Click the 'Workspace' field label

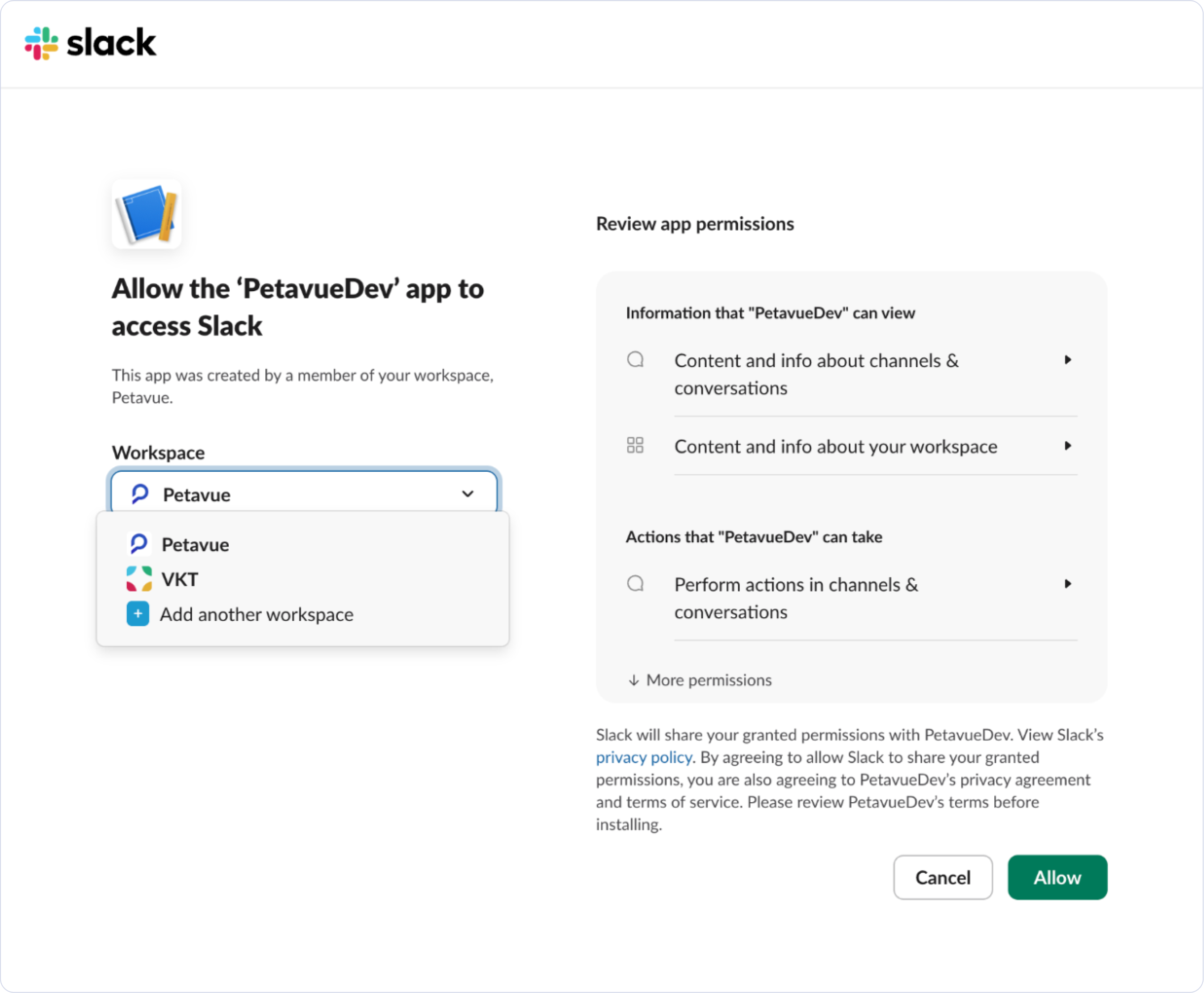click(159, 453)
